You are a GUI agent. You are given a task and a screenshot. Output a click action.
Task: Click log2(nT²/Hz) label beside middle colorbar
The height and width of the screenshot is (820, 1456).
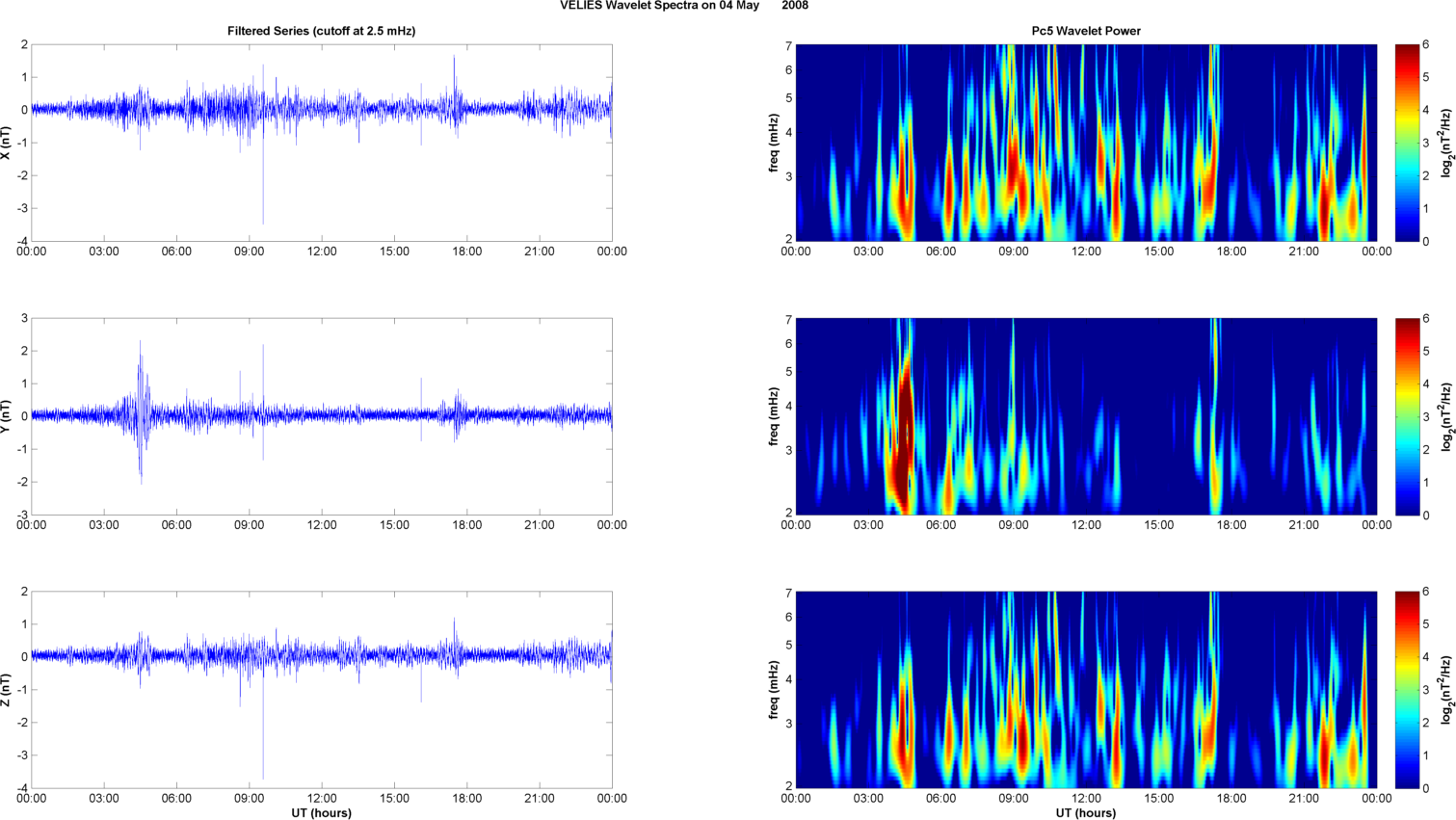tap(1446, 416)
